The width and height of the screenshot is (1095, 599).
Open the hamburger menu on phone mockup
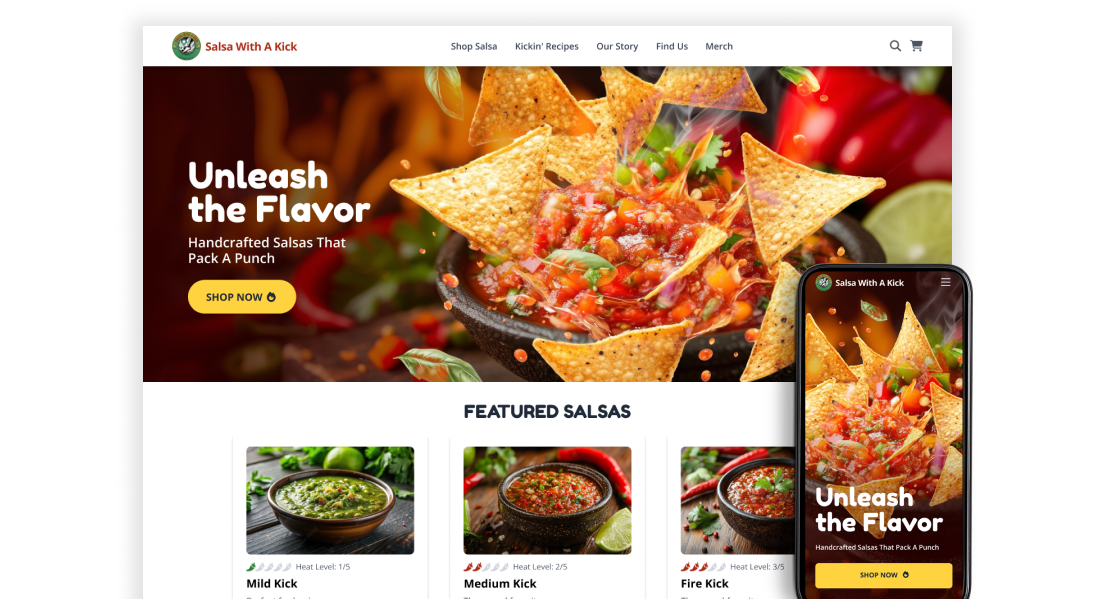[945, 282]
